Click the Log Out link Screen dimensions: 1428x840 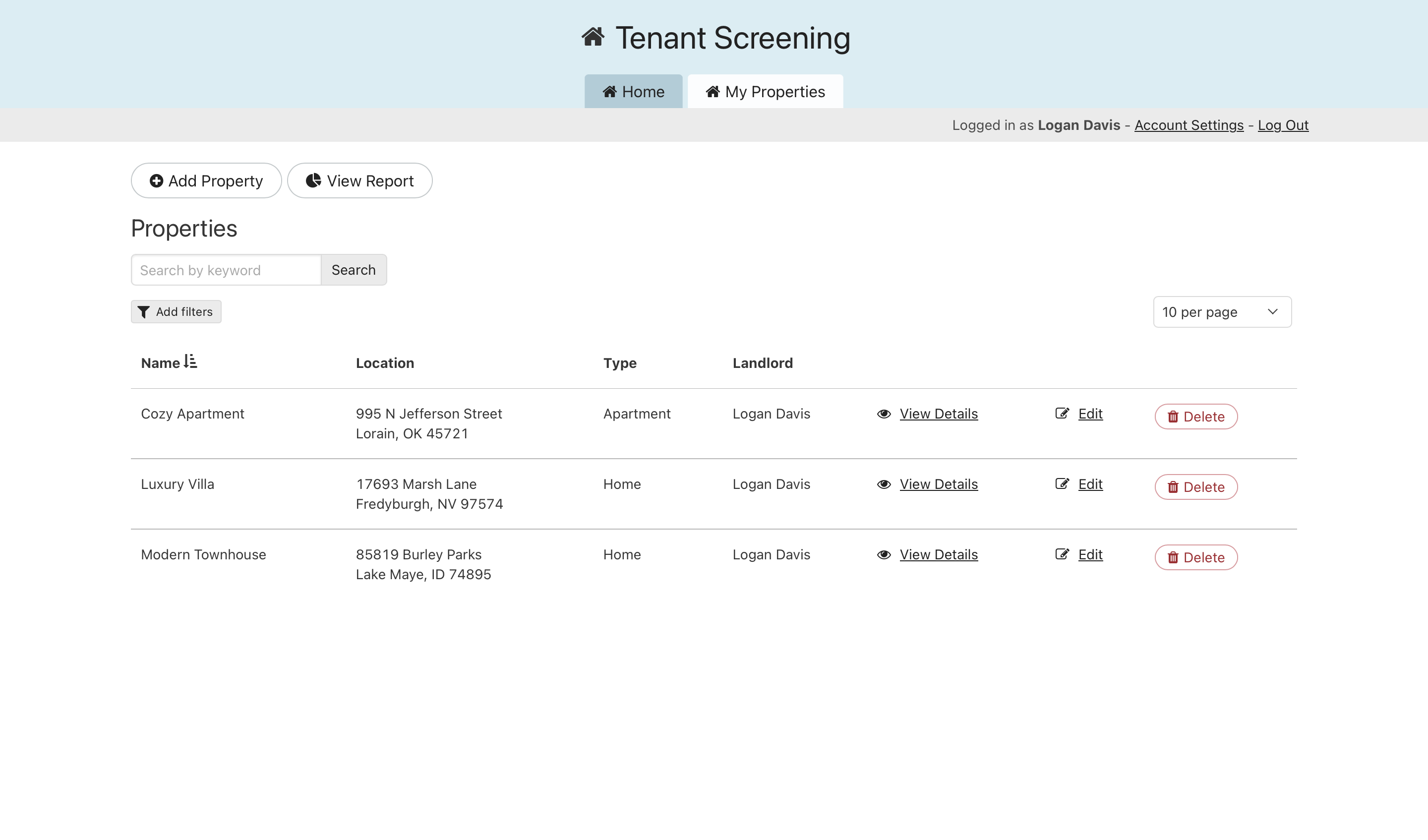tap(1283, 125)
